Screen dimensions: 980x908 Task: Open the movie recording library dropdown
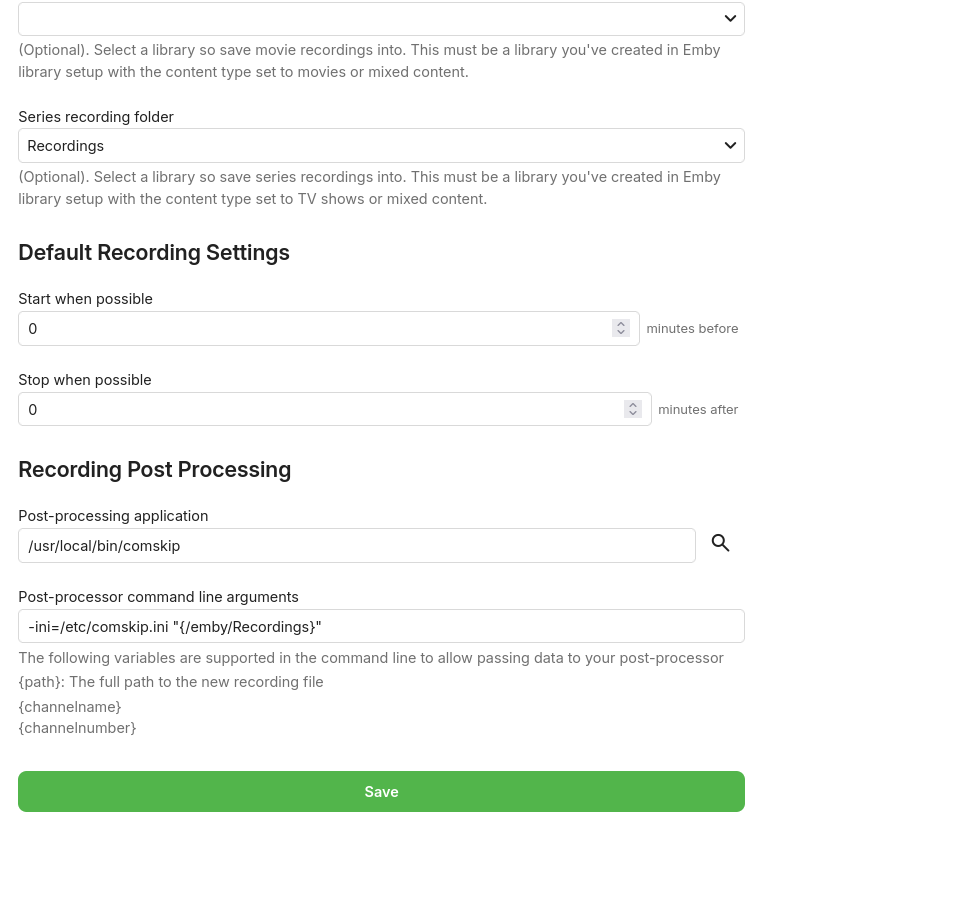(381, 18)
